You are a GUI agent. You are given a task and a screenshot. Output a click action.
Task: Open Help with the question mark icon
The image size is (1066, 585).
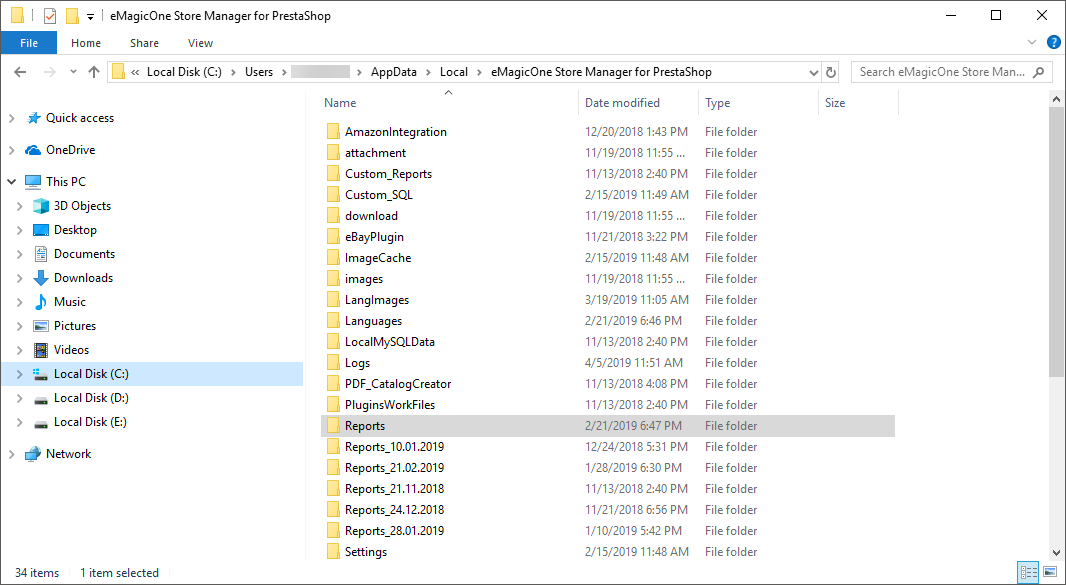click(1053, 42)
